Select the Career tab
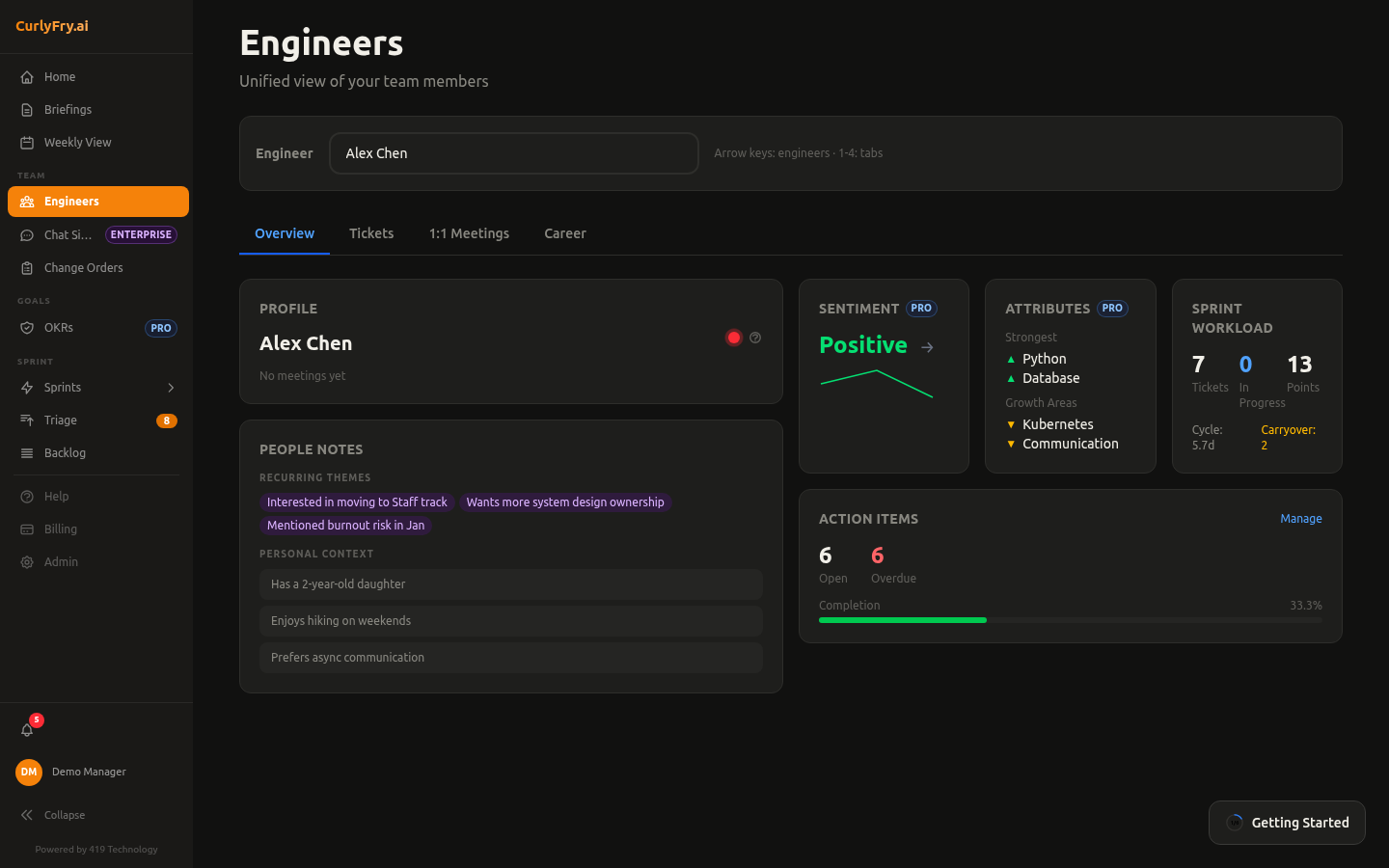The width and height of the screenshot is (1389, 868). pyautogui.click(x=565, y=233)
